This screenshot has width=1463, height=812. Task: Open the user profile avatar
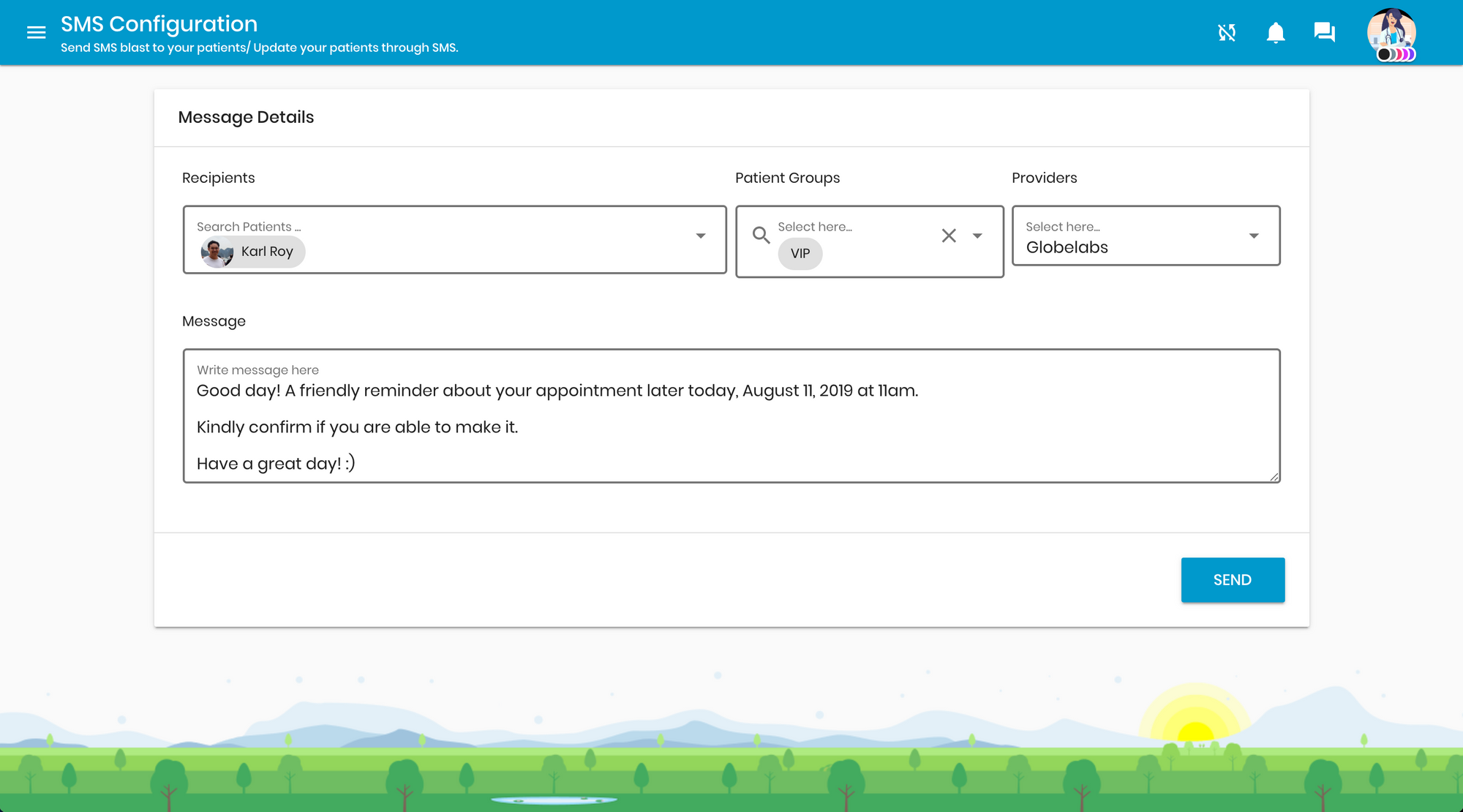(1391, 31)
